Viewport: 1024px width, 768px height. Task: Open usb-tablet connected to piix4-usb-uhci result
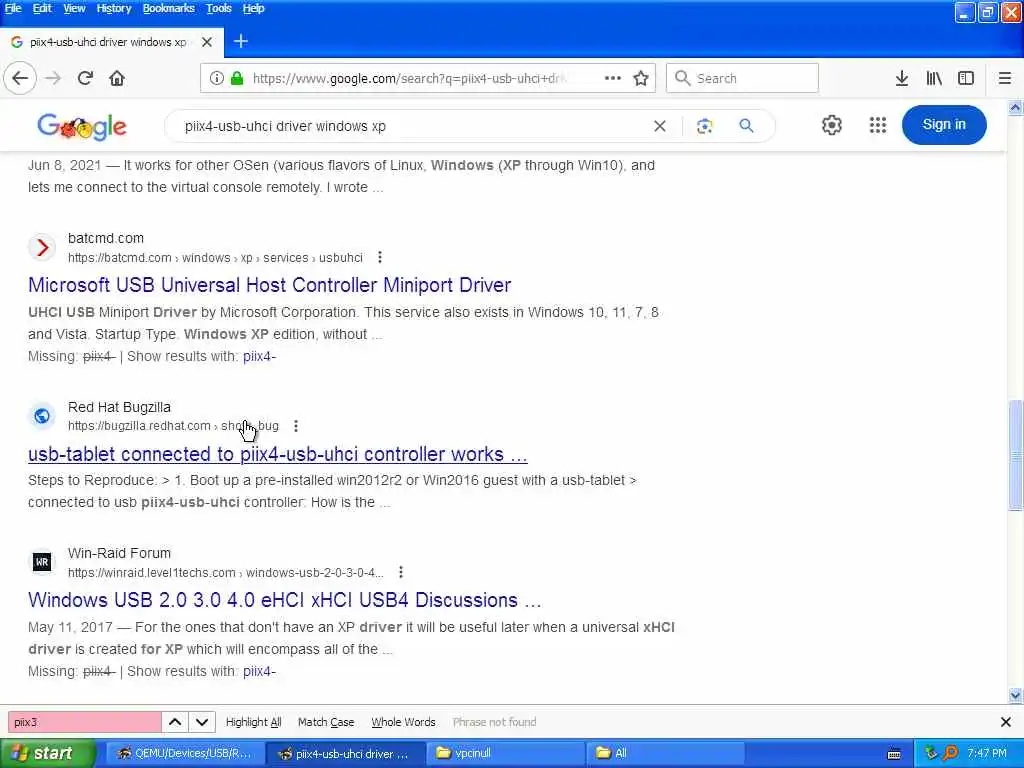click(278, 454)
